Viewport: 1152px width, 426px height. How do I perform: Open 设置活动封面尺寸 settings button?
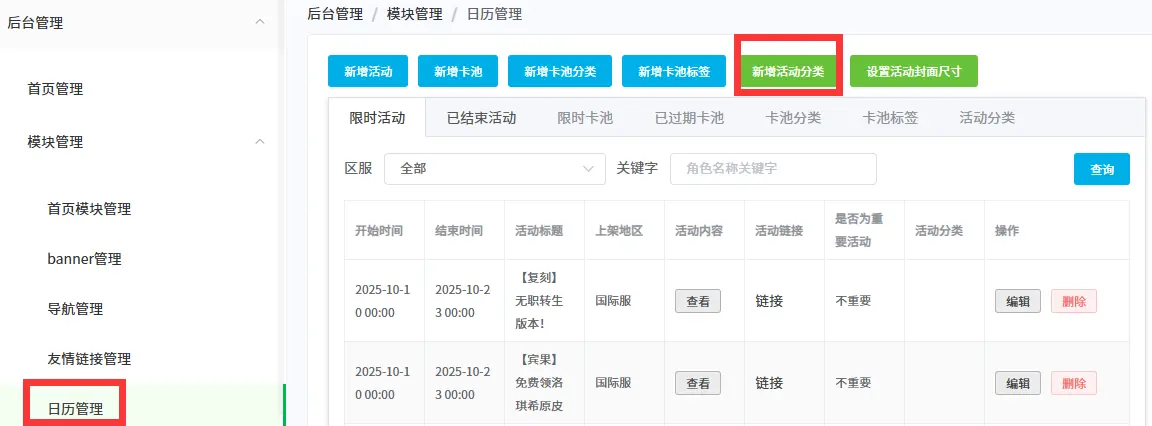tap(913, 71)
